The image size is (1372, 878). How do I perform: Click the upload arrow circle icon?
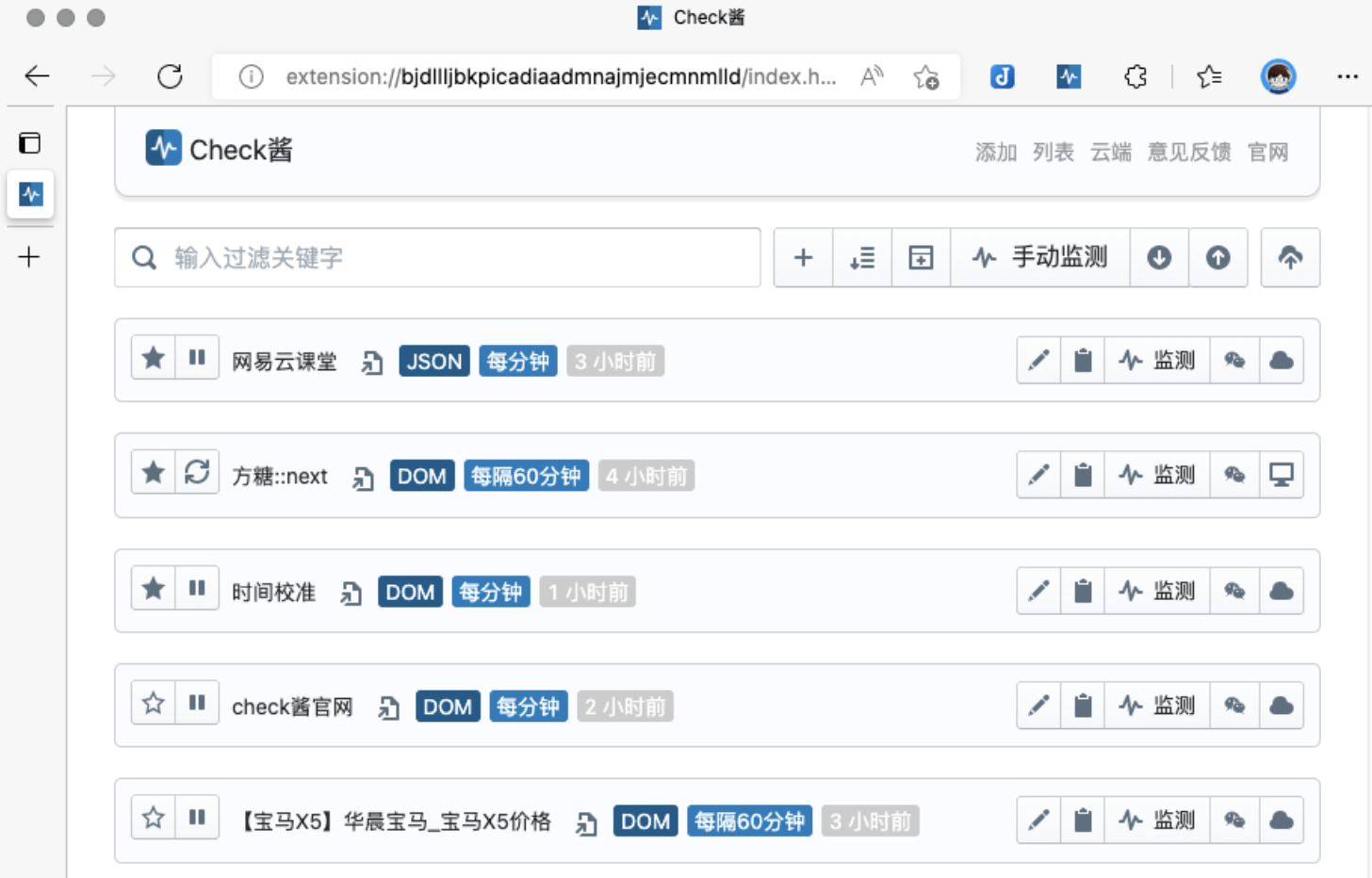point(1217,257)
